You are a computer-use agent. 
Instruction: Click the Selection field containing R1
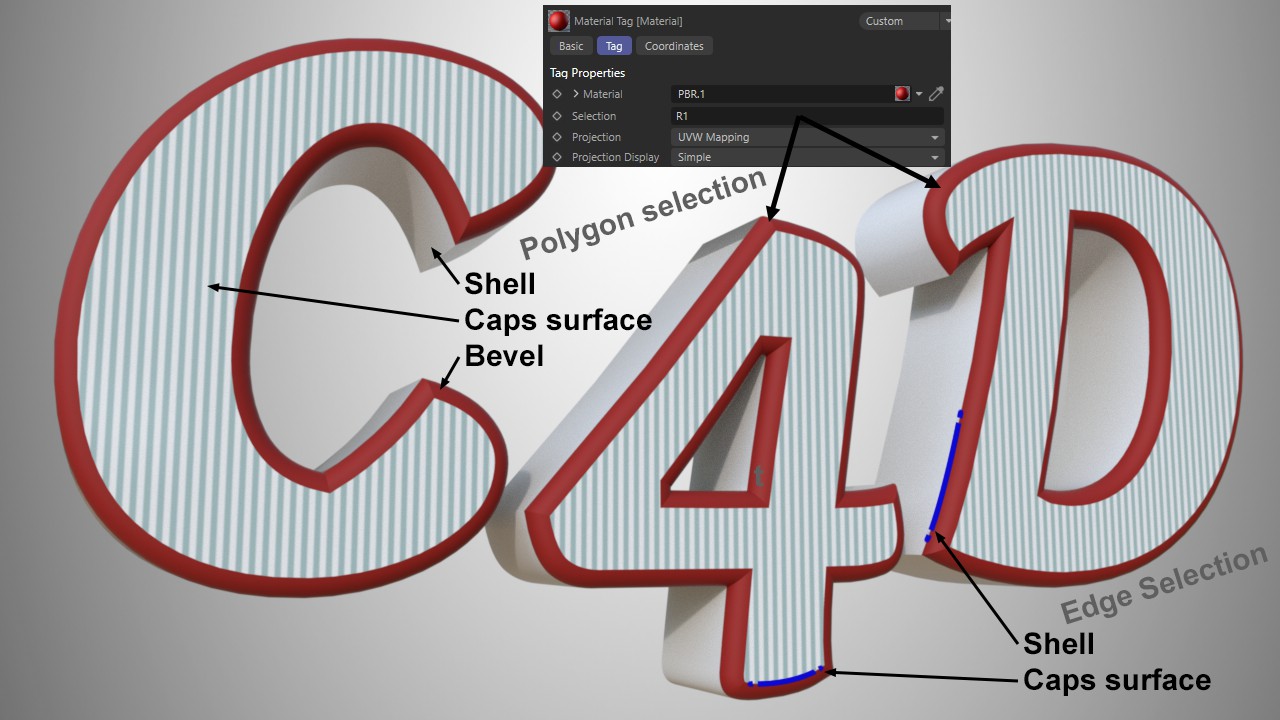[807, 116]
